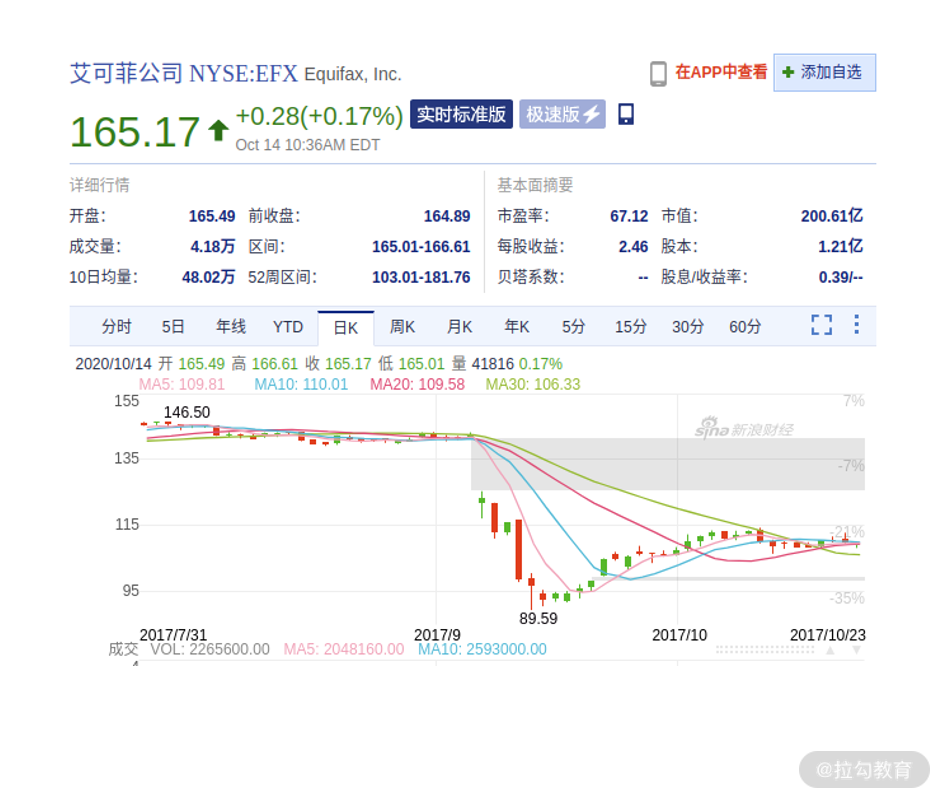944x800 pixels.
Task: Click the 股息/收益率 value 0.39/--
Action: click(840, 278)
